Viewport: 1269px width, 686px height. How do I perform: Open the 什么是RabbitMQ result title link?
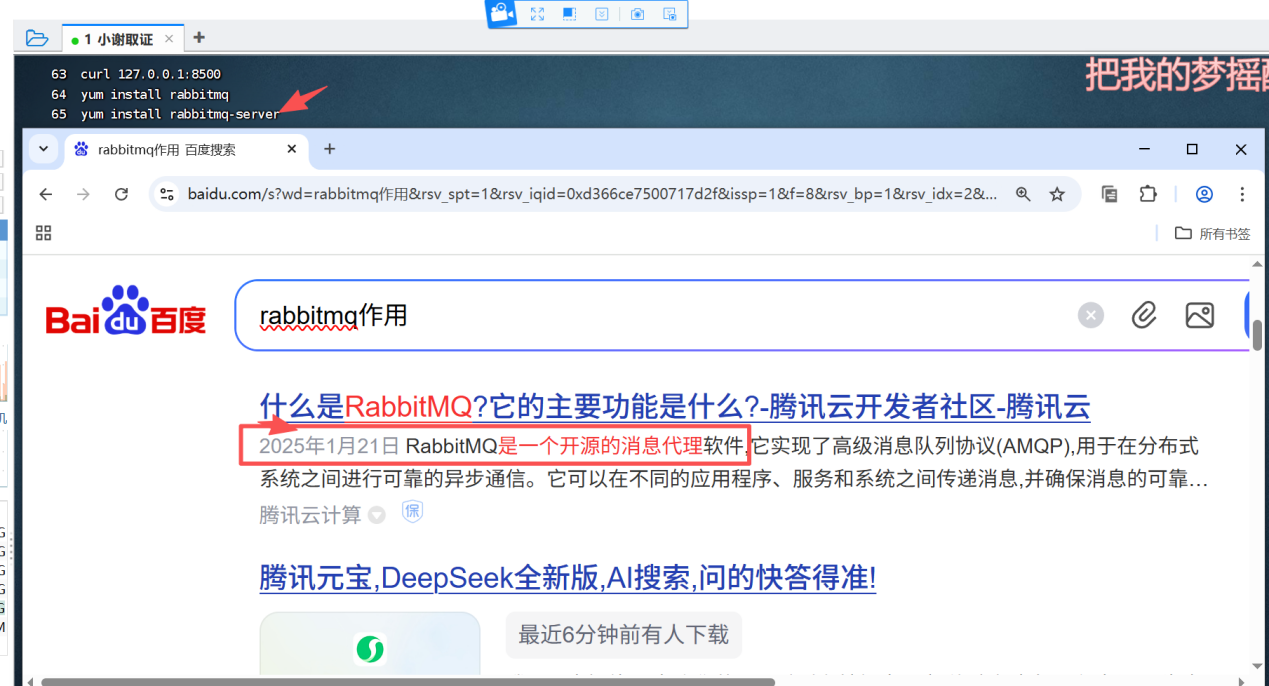675,406
